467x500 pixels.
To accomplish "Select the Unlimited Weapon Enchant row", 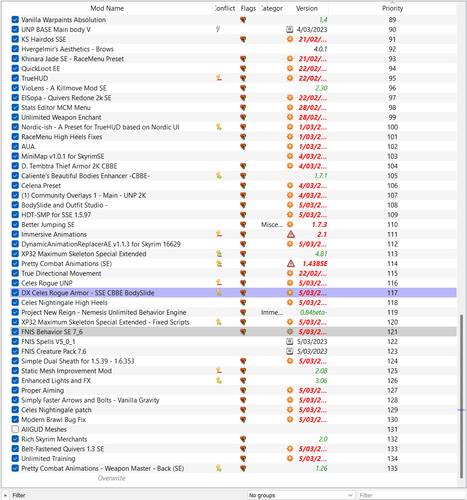I will coord(233,117).
